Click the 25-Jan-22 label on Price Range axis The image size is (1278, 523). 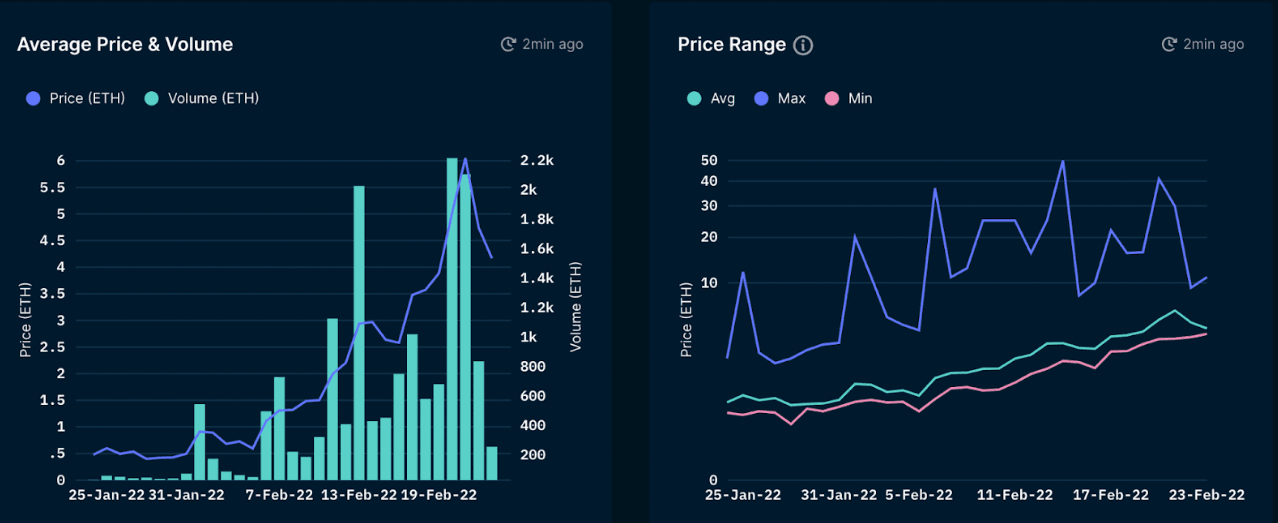point(743,495)
